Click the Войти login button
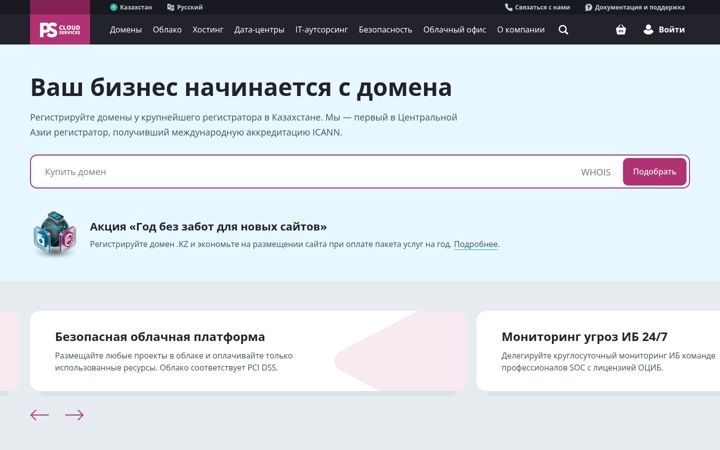The image size is (720, 450). [x=664, y=30]
